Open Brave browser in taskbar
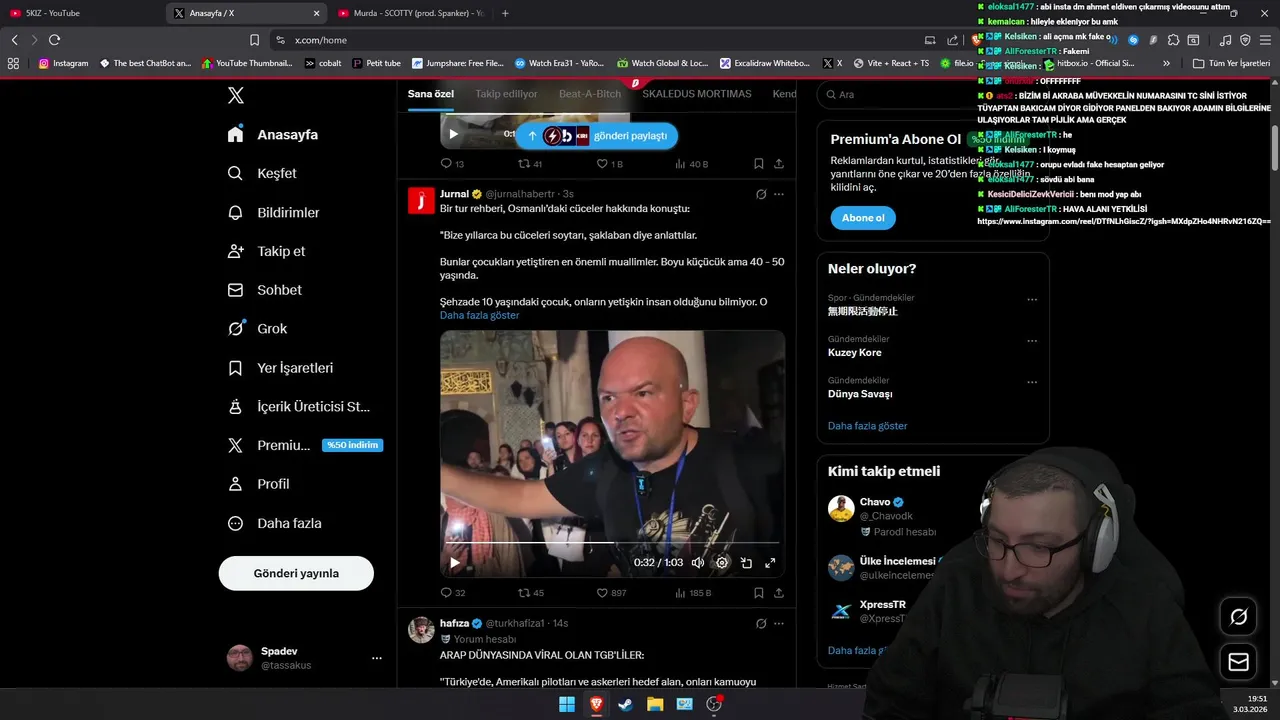The height and width of the screenshot is (720, 1280). pyautogui.click(x=596, y=704)
